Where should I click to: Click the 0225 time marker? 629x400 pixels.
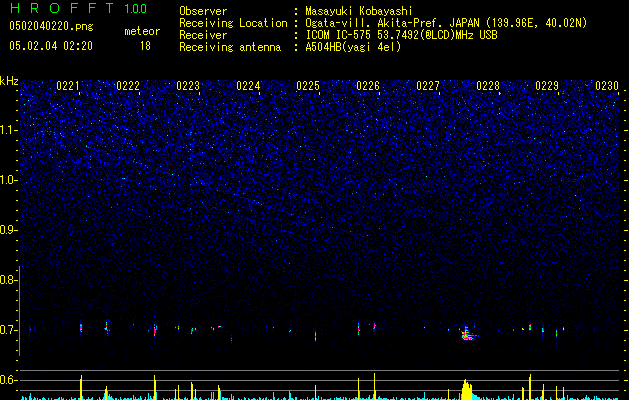tap(308, 86)
